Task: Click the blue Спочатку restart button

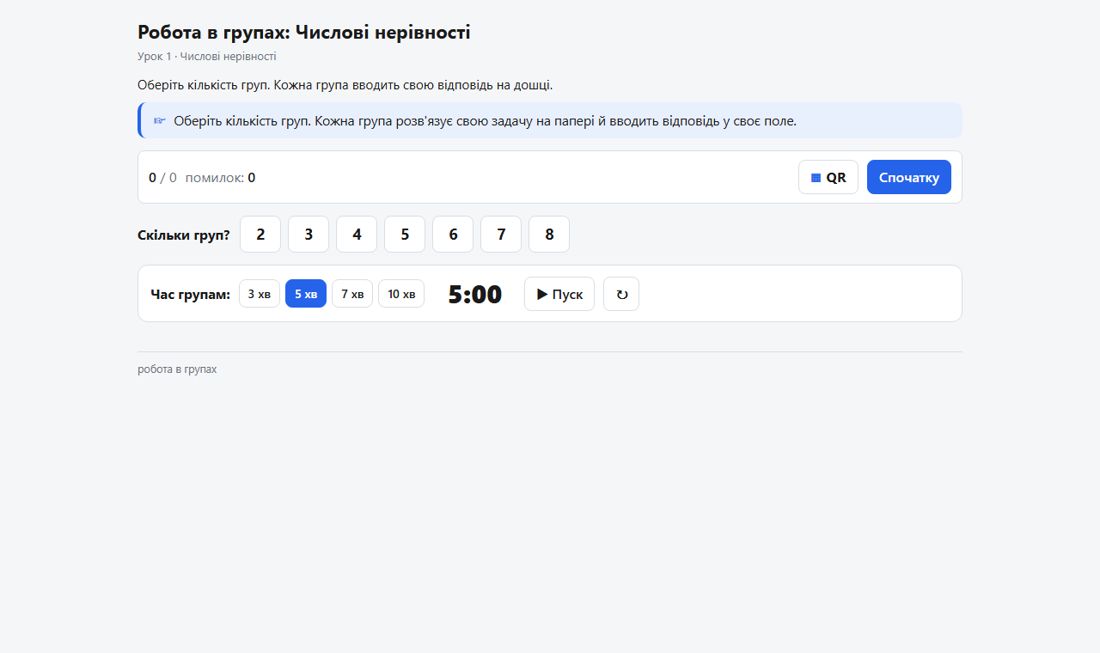Action: click(908, 177)
